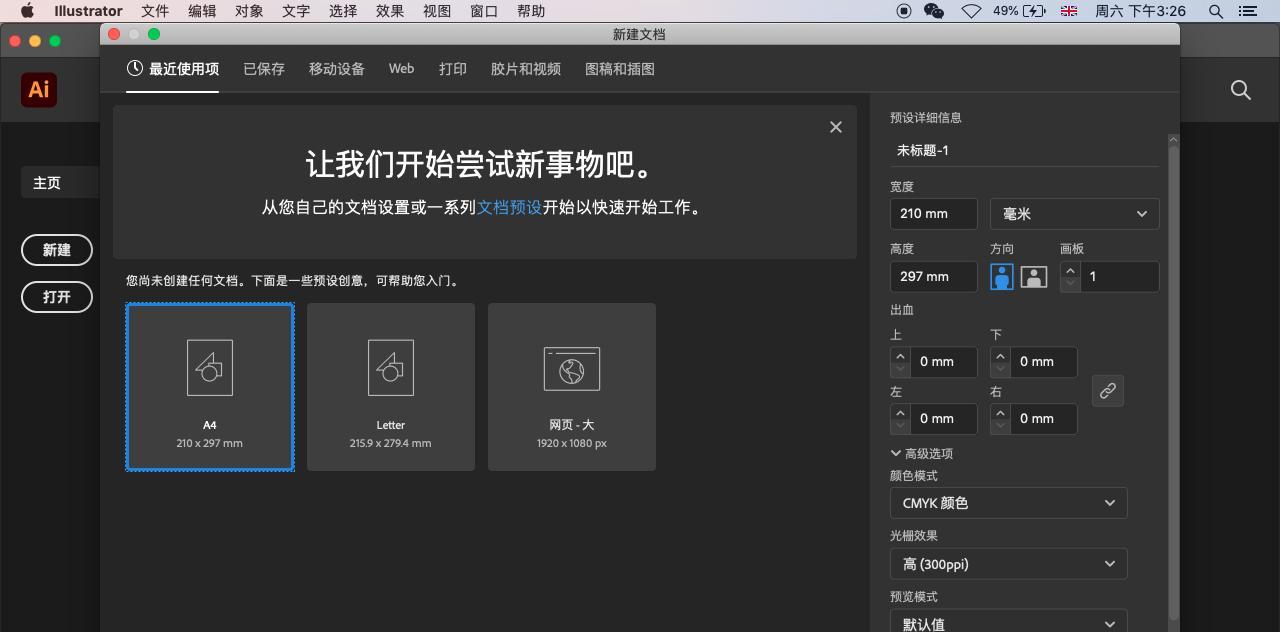The image size is (1280, 632).
Task: Click the 文档预设 link
Action: (509, 208)
